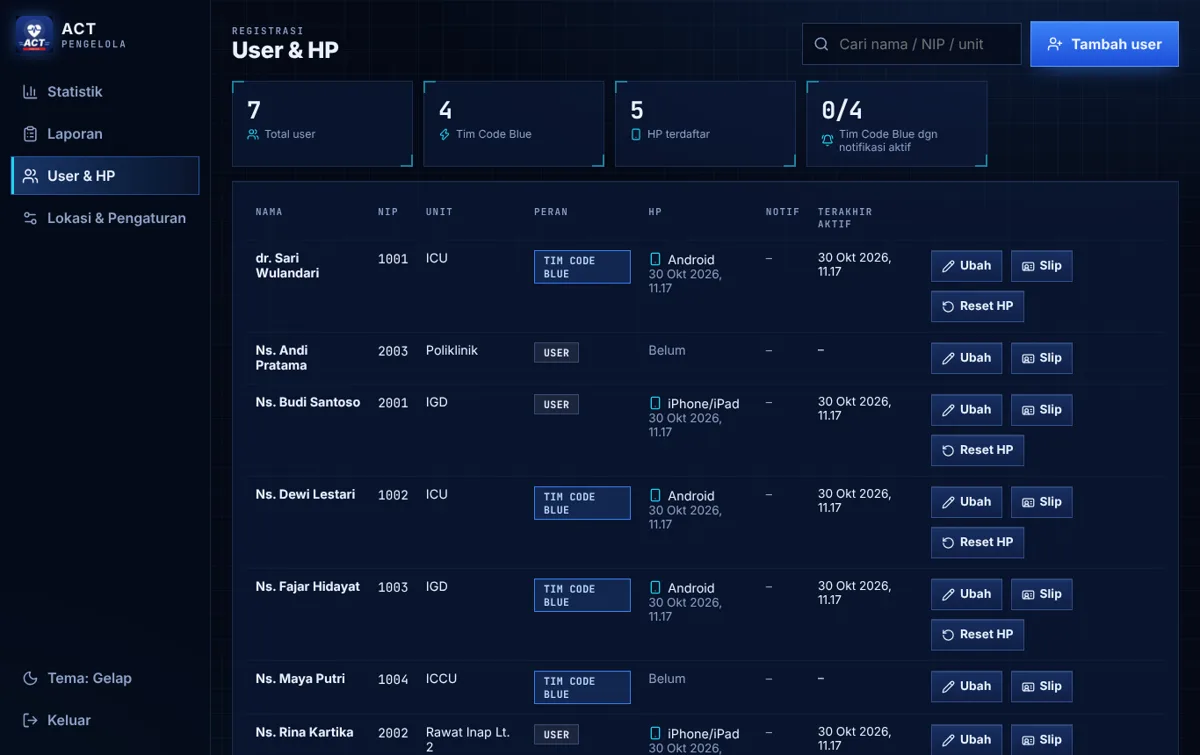Click the Lokasi & Pengaturan sliders icon
Screen dimensions: 1200x755
30,218
